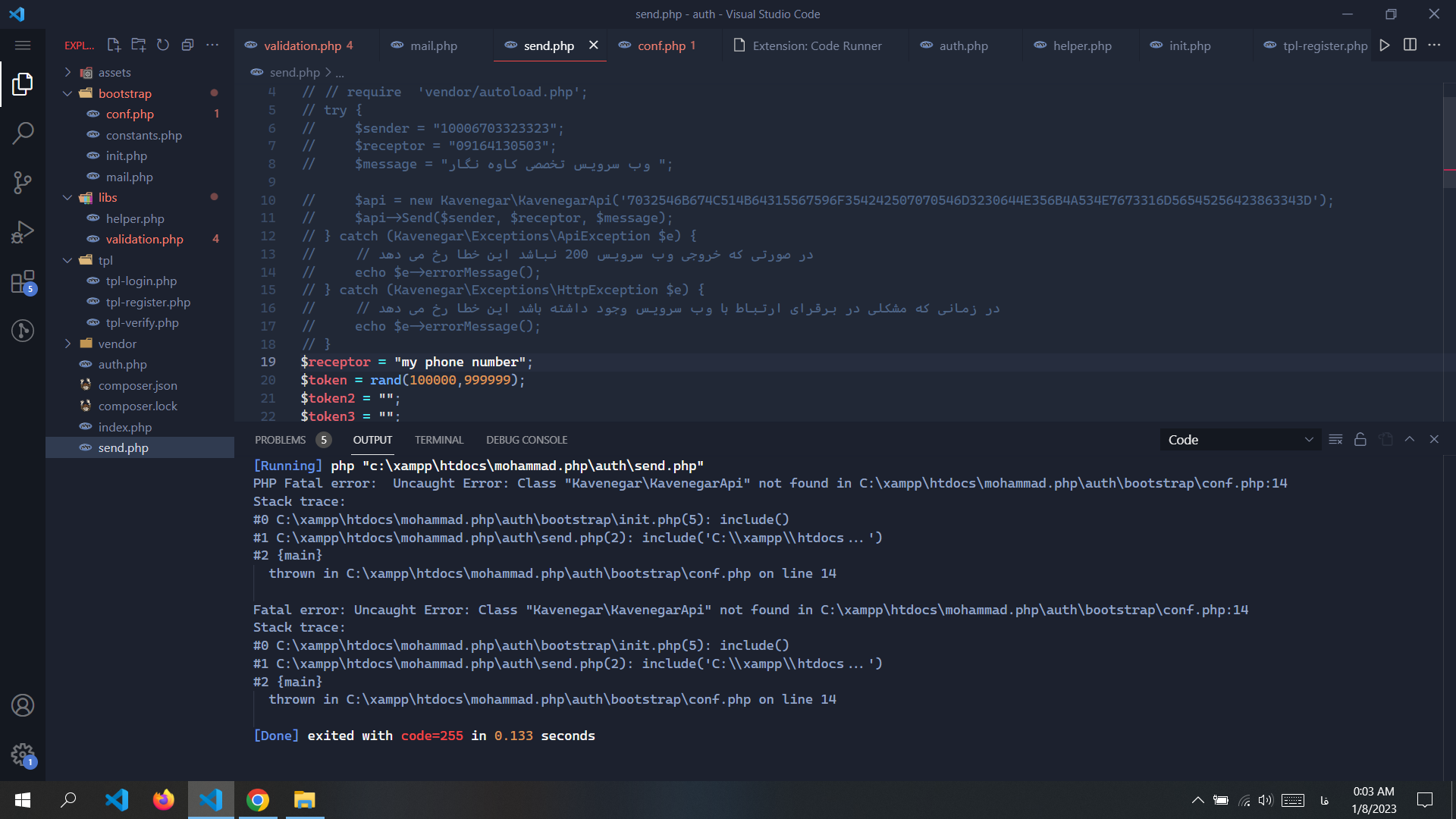
Task: Toggle output scroll lock
Action: (x=1360, y=440)
